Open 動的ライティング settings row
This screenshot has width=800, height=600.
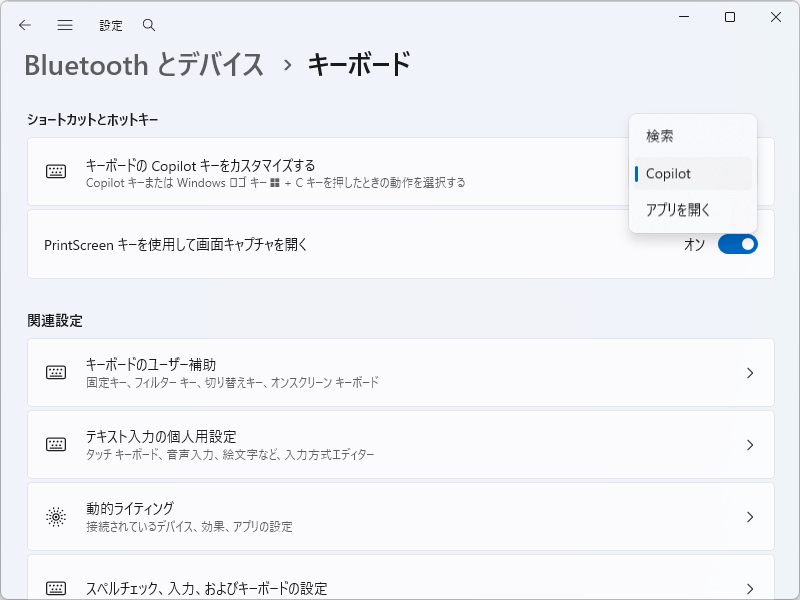click(x=401, y=516)
